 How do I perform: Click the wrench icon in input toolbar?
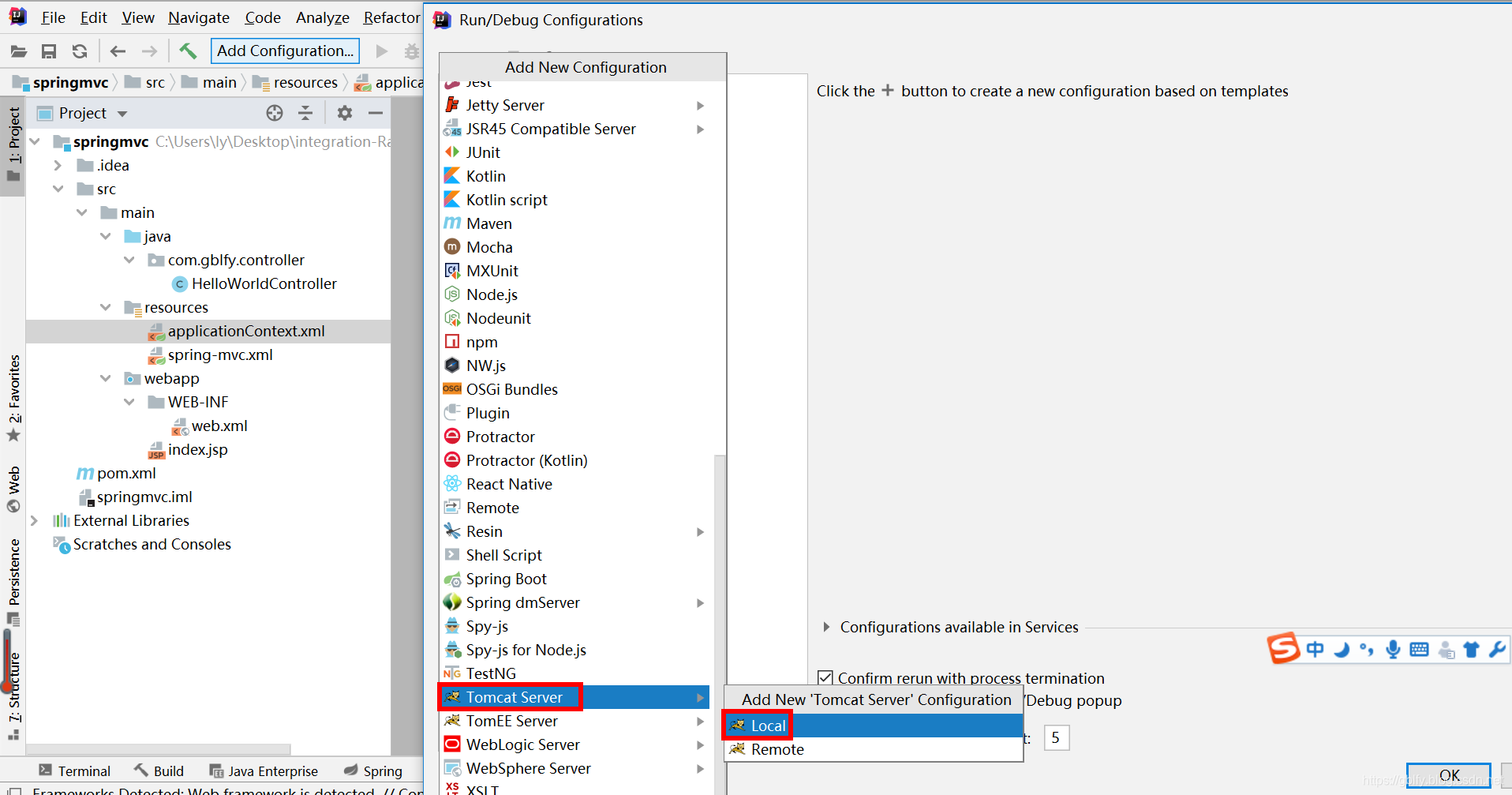pos(1497,650)
